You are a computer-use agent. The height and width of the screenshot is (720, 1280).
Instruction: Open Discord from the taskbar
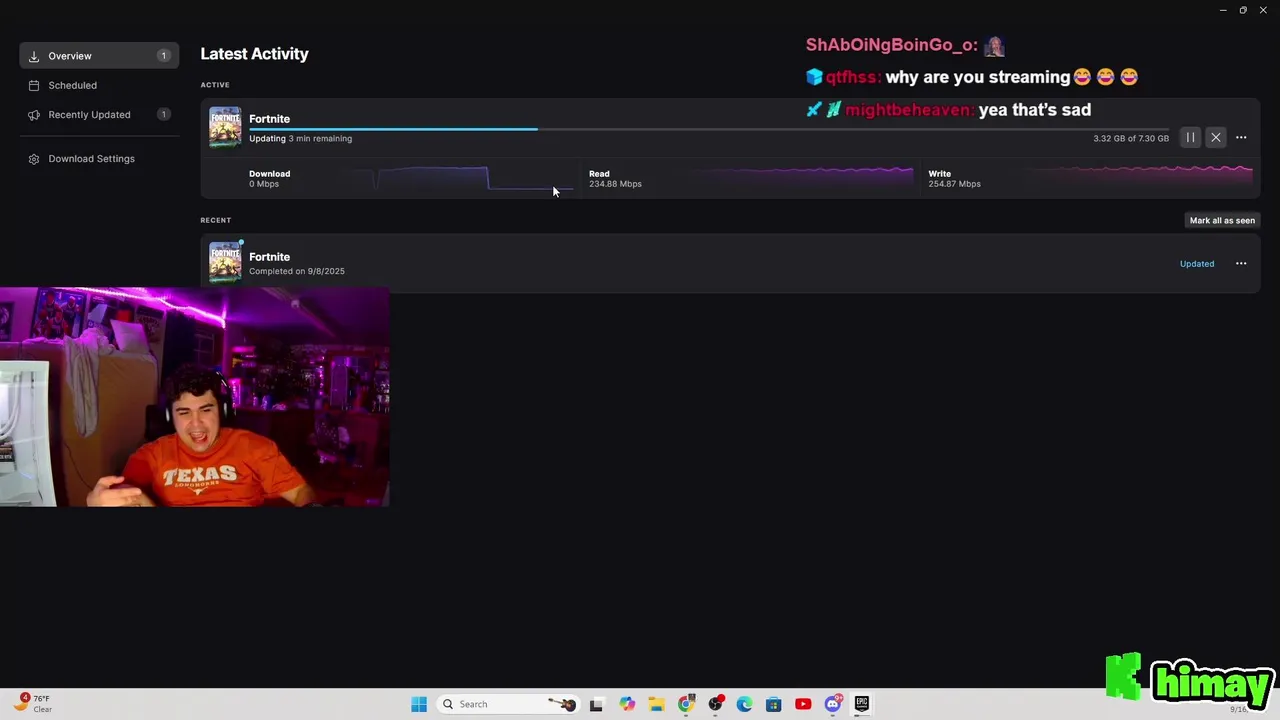[832, 704]
